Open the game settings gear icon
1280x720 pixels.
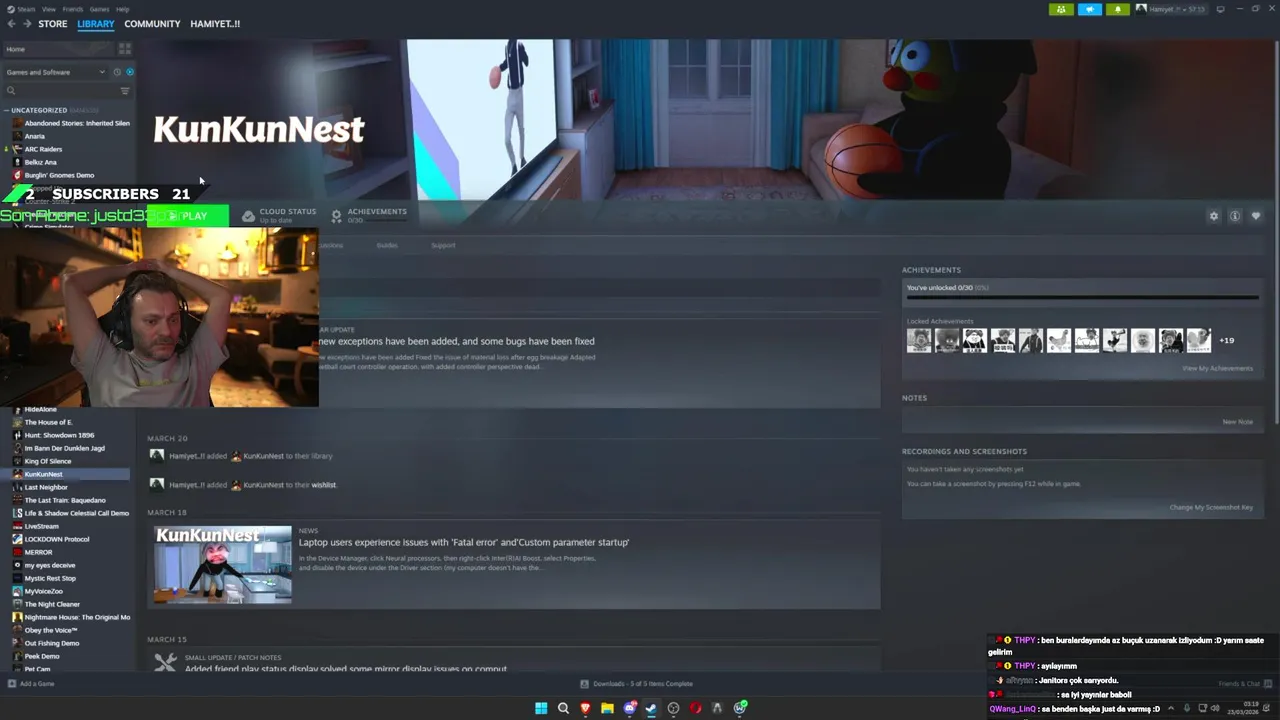pos(1214,216)
